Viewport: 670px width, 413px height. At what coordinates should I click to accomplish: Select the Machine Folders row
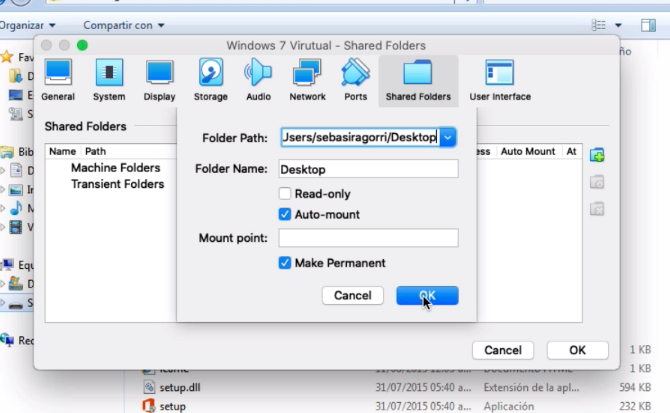point(115,168)
